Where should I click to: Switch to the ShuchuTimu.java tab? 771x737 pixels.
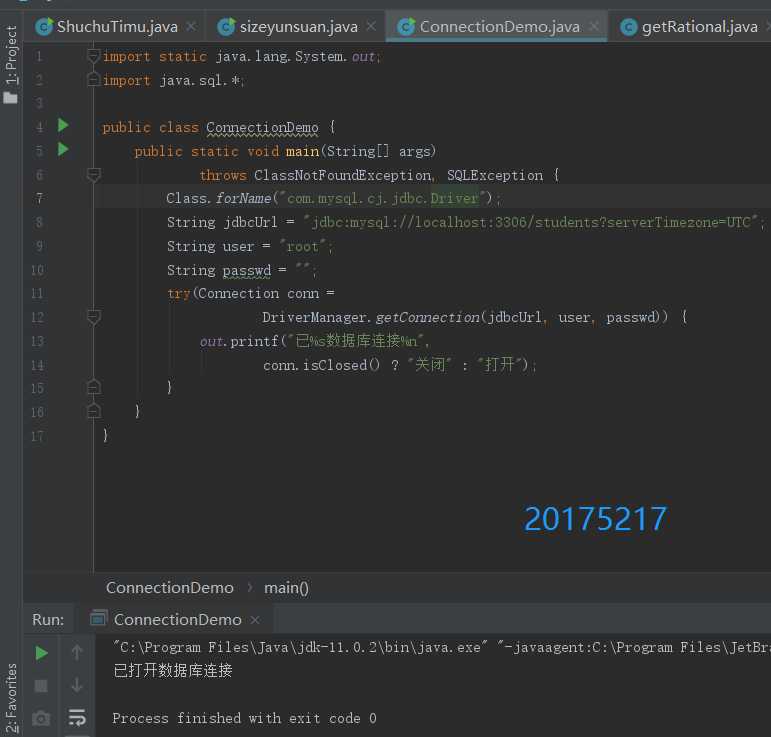coord(117,27)
